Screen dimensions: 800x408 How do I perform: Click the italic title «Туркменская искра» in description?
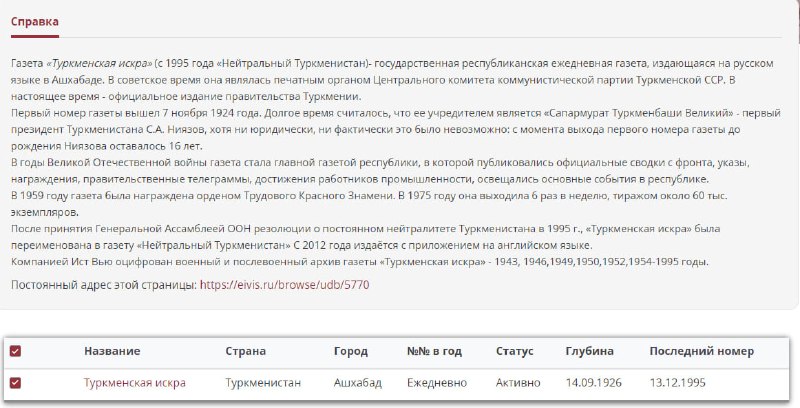pos(99,63)
